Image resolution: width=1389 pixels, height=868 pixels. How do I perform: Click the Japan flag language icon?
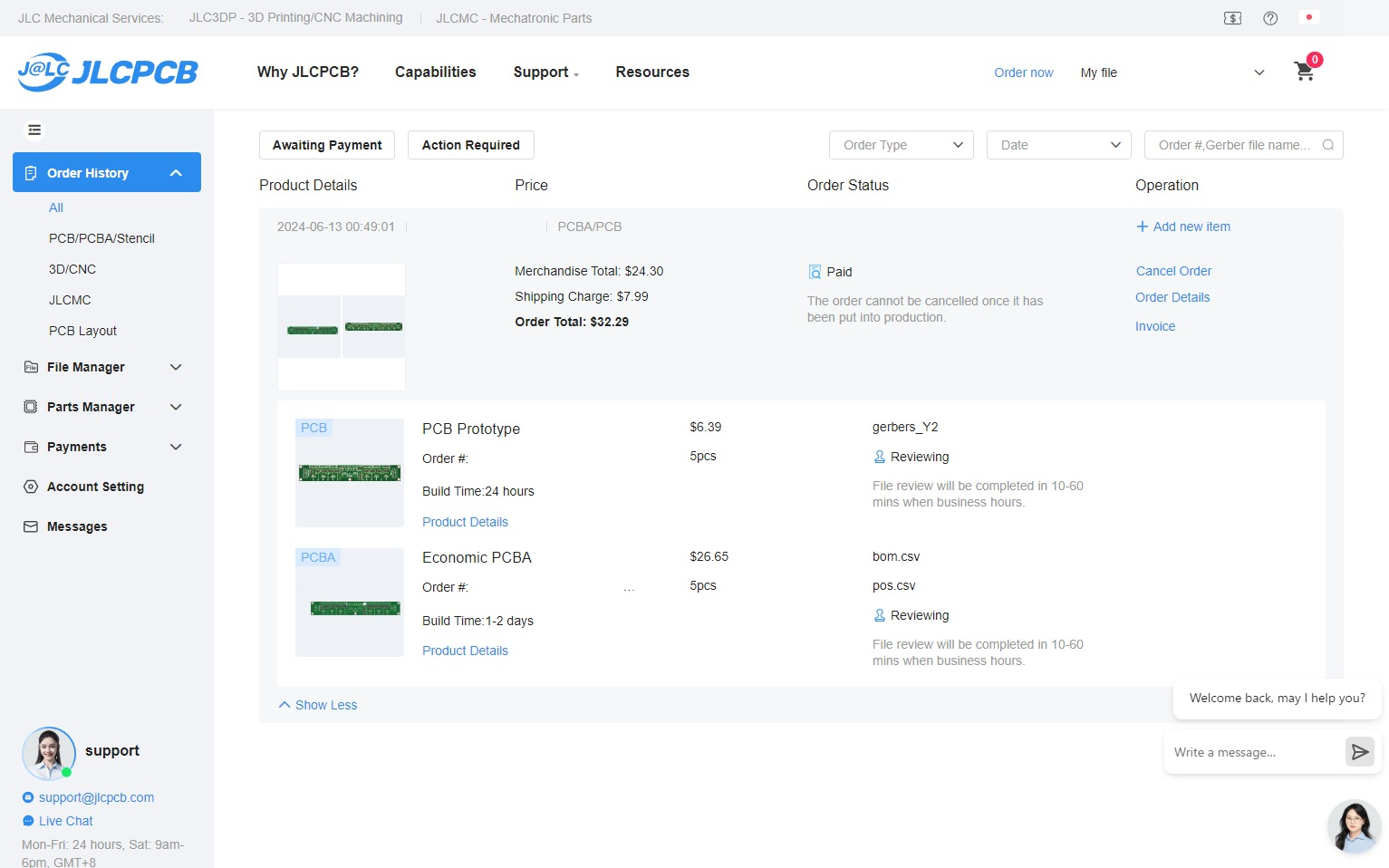coord(1308,17)
